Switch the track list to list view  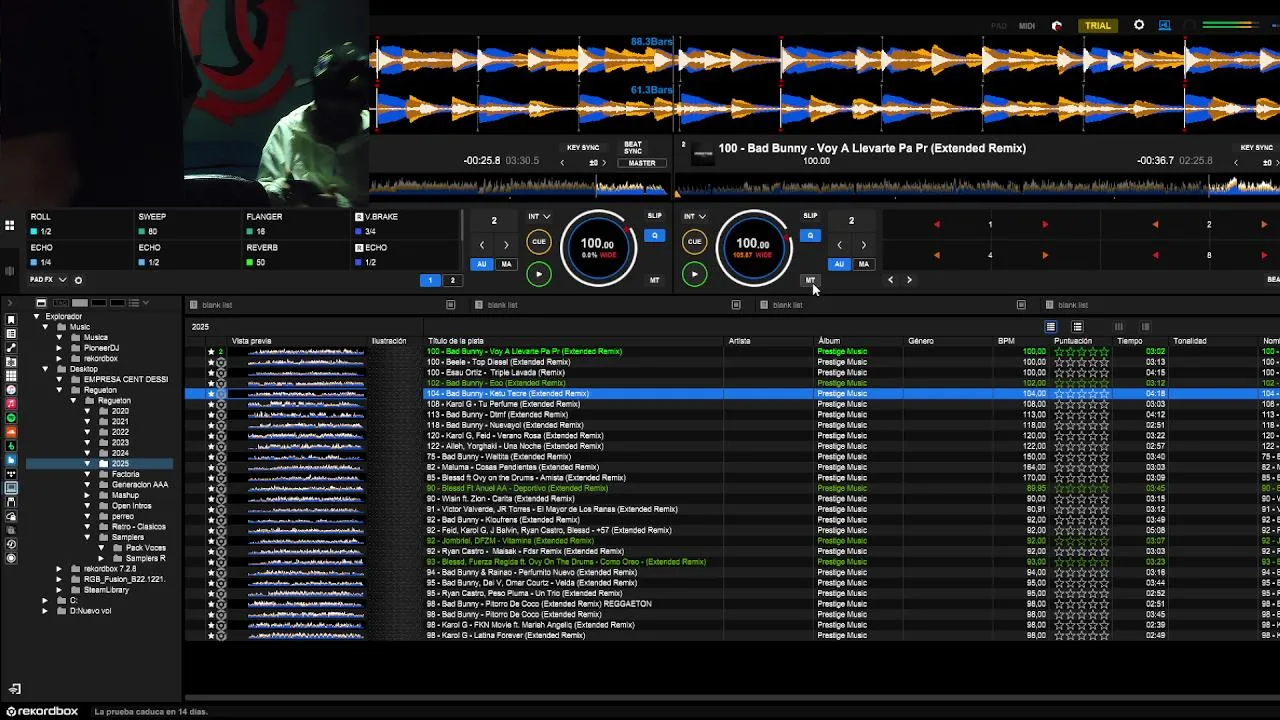coord(1050,327)
